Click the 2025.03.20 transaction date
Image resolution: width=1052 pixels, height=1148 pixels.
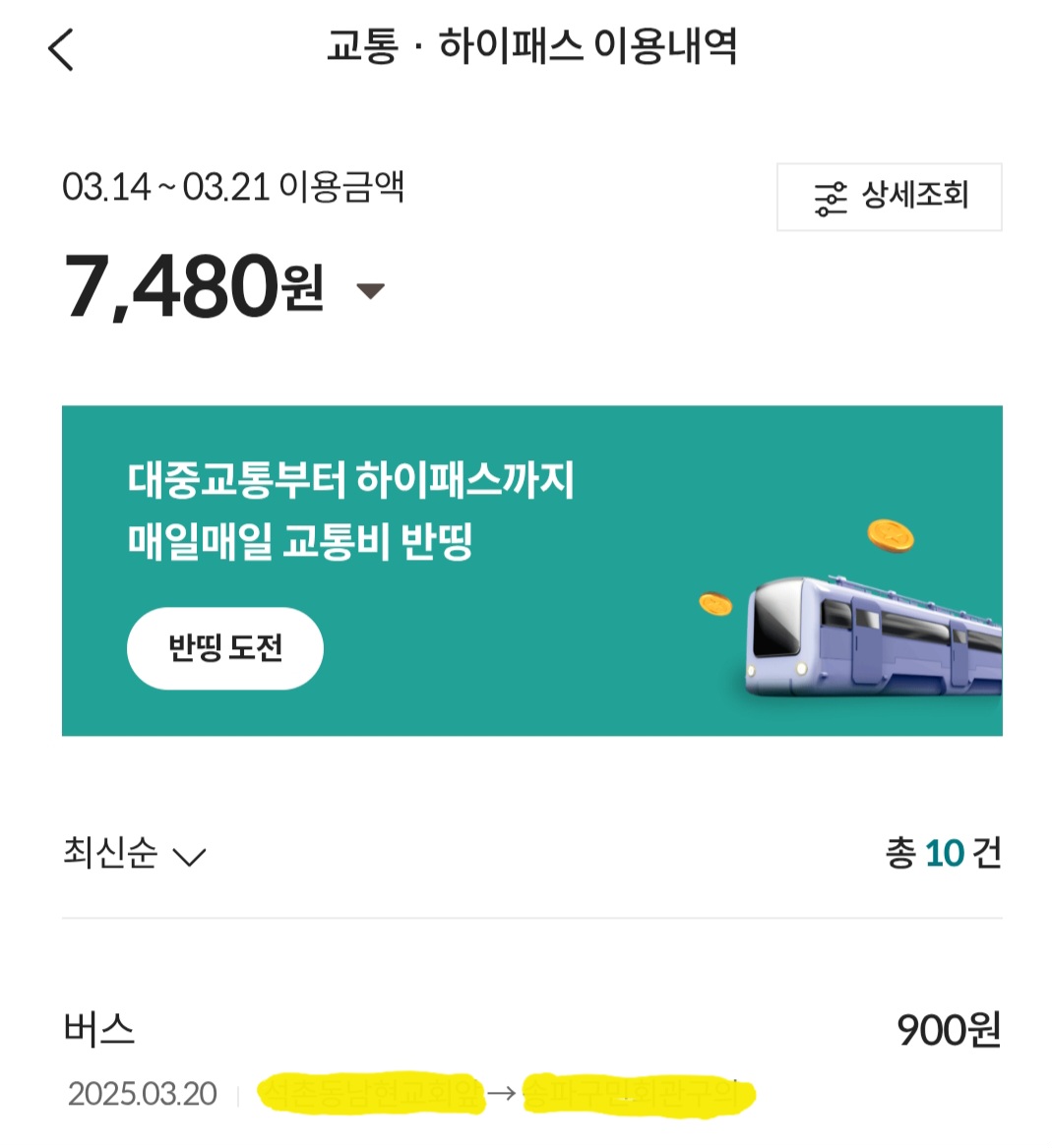tap(143, 1094)
